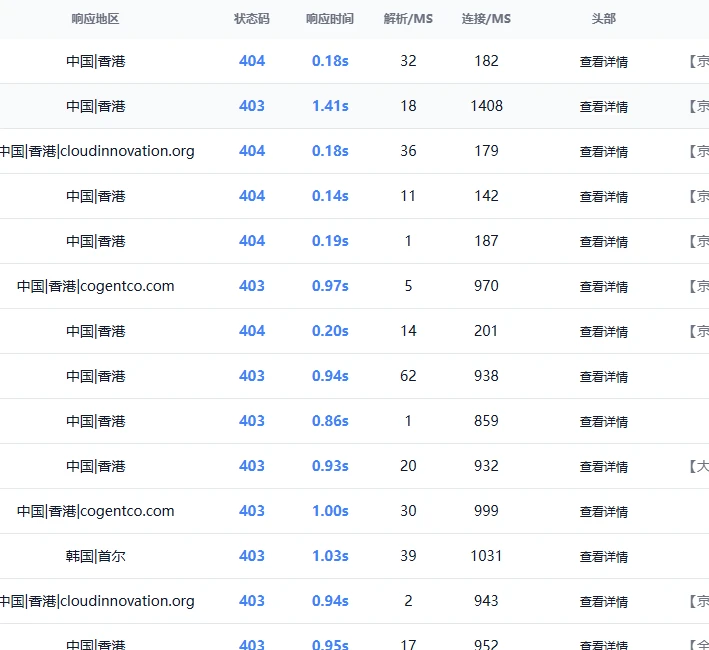709x650 pixels.
Task: Click the 响应时间 column header
Action: tap(329, 19)
